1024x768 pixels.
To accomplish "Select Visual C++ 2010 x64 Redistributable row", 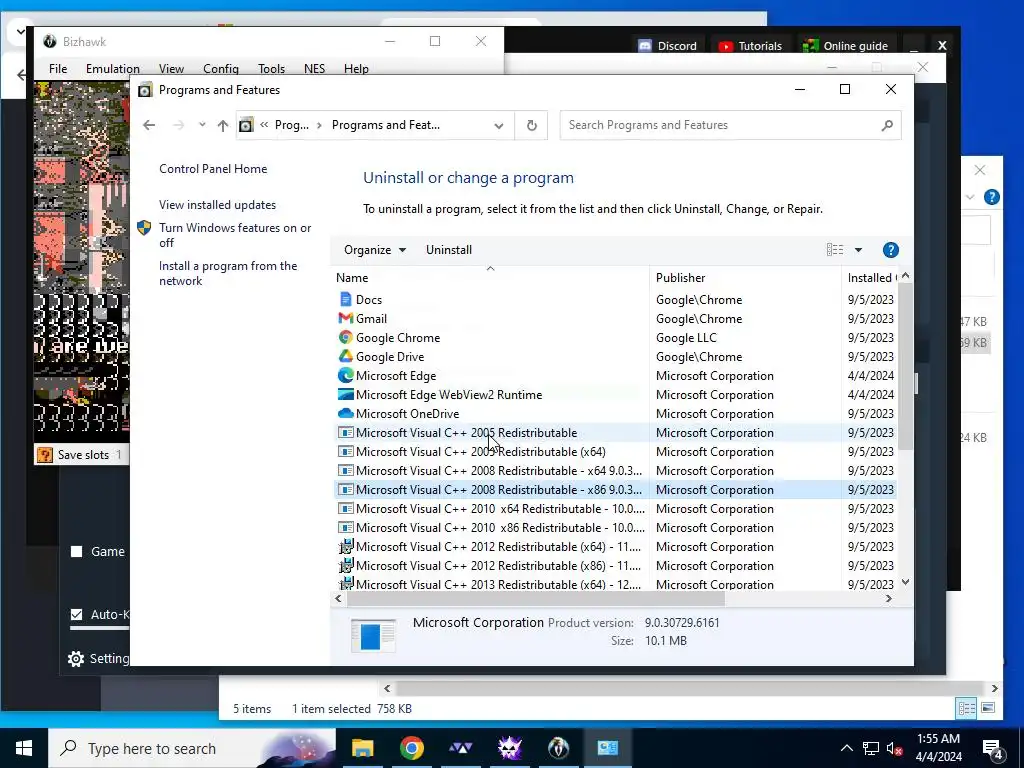I will [x=614, y=509].
